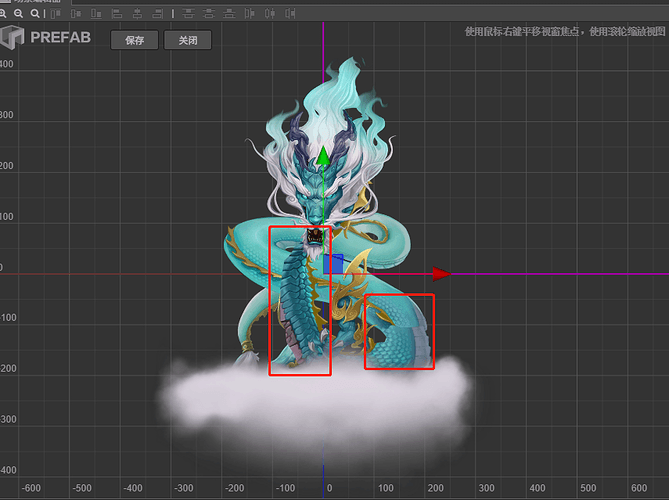The height and width of the screenshot is (500, 669).
Task: Click the zoom in magnifier icon
Action: (2, 14)
